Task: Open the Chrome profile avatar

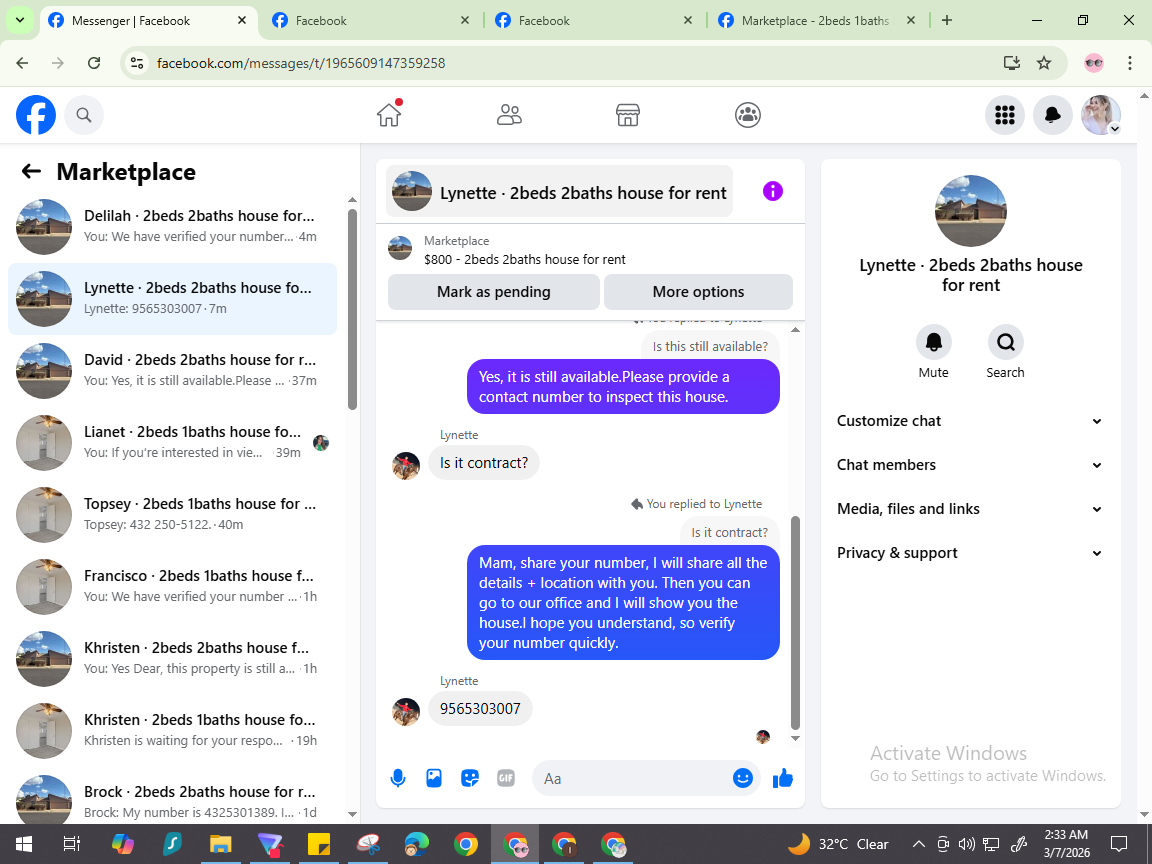Action: pyautogui.click(x=1093, y=63)
